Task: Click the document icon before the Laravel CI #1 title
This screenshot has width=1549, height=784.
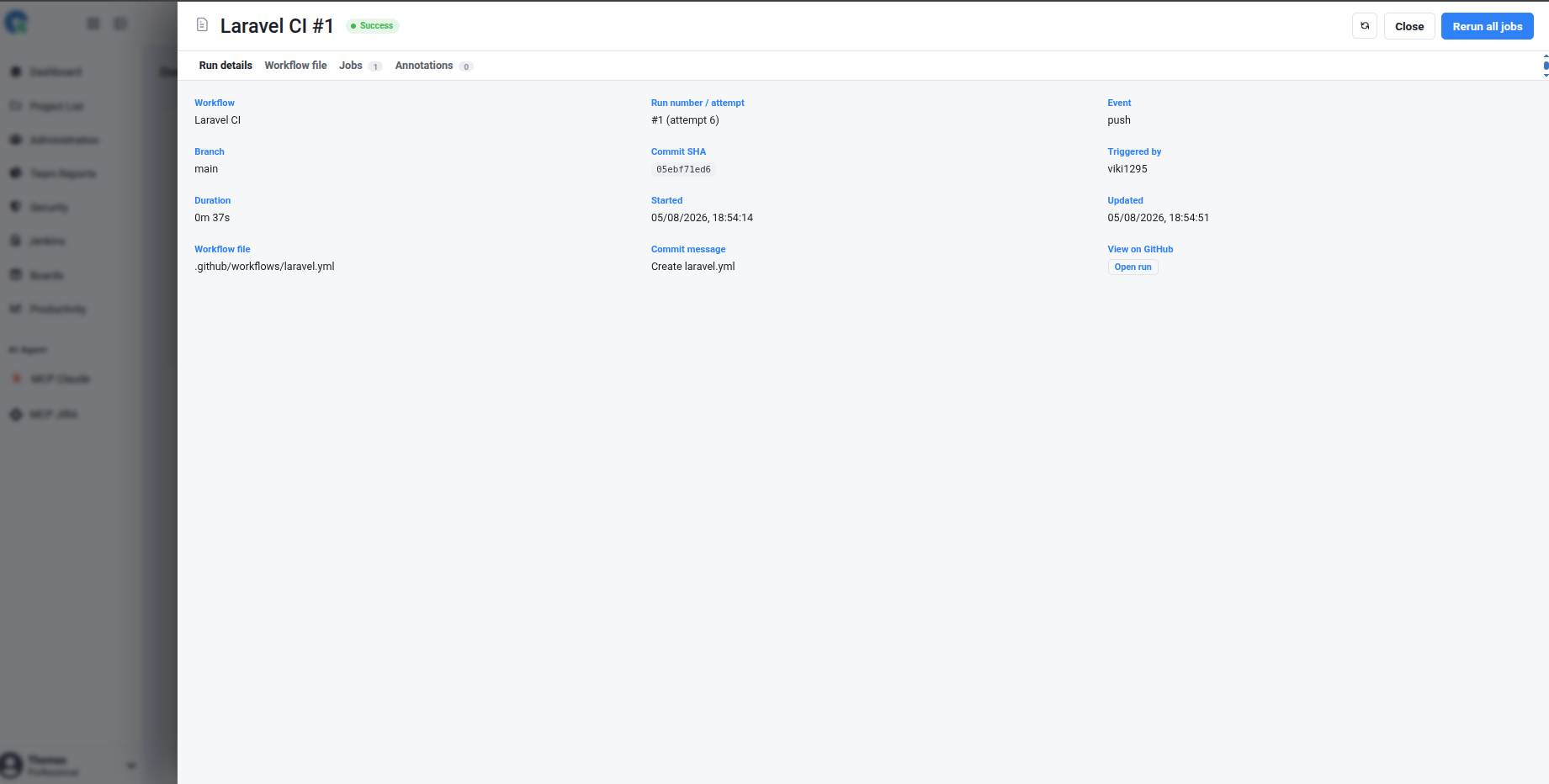Action: pos(202,25)
